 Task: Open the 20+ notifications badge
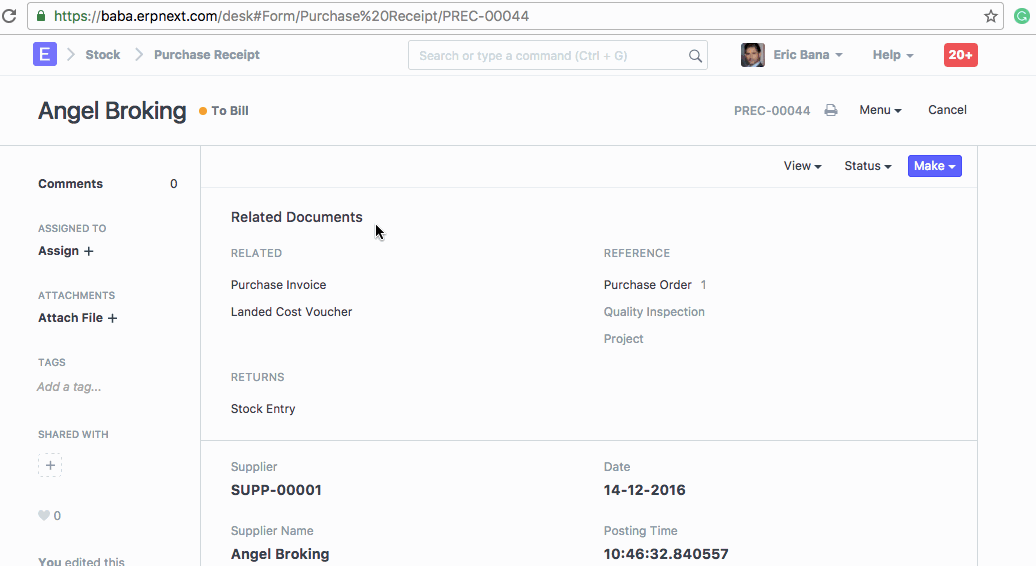[x=961, y=55]
